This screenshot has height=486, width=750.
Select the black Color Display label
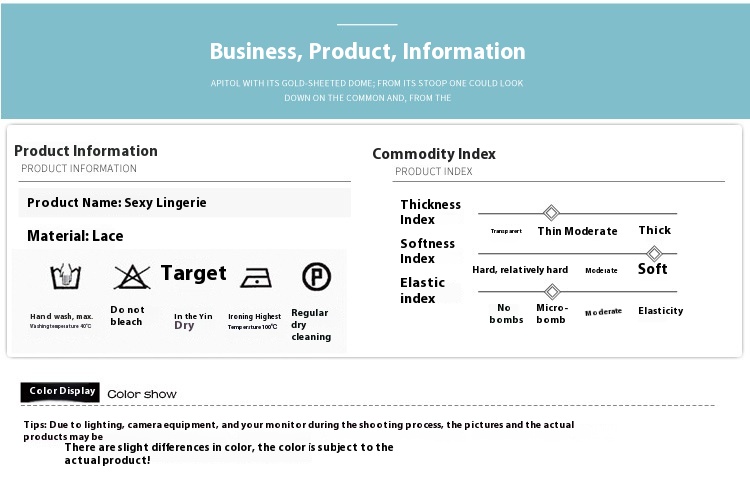pyautogui.click(x=60, y=392)
